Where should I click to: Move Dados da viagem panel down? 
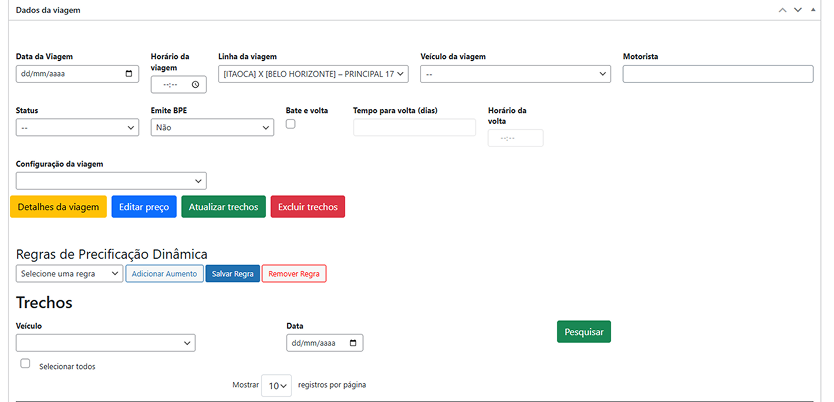click(x=798, y=9)
